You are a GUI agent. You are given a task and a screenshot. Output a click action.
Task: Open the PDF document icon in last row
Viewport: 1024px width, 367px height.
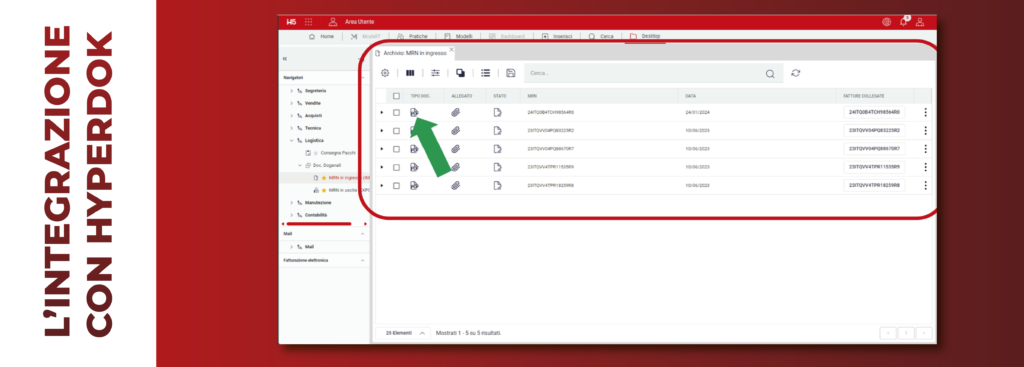click(414, 185)
